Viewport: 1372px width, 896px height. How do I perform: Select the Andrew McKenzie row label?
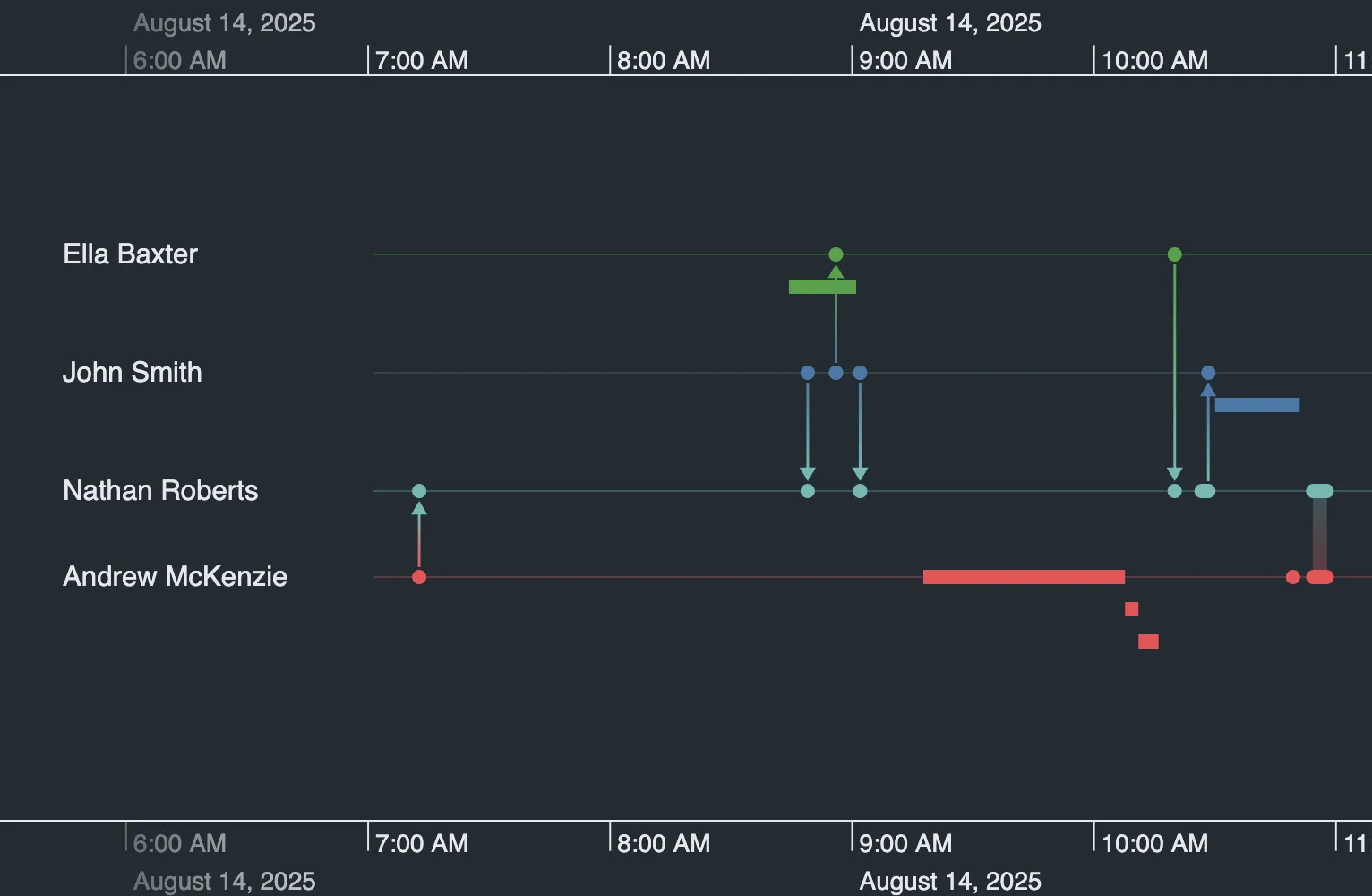[x=175, y=576]
